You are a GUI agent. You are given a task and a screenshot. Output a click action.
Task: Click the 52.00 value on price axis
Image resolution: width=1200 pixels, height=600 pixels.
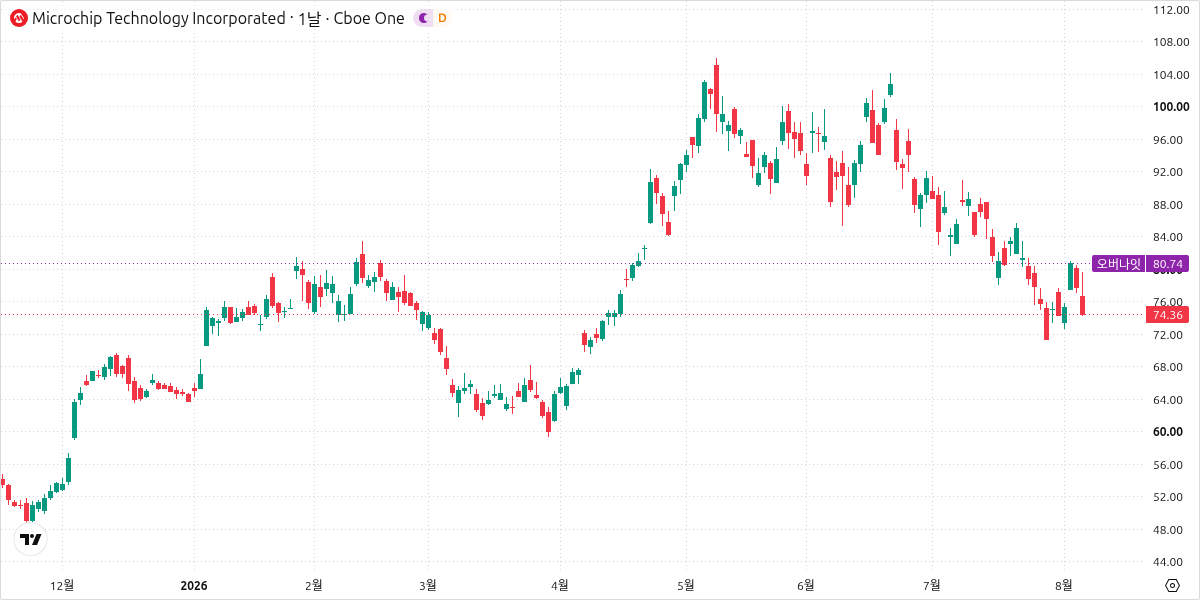1170,497
